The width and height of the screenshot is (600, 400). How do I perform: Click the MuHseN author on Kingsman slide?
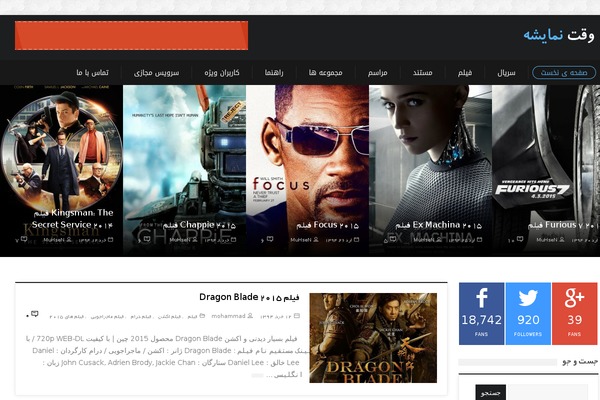[x=54, y=240]
